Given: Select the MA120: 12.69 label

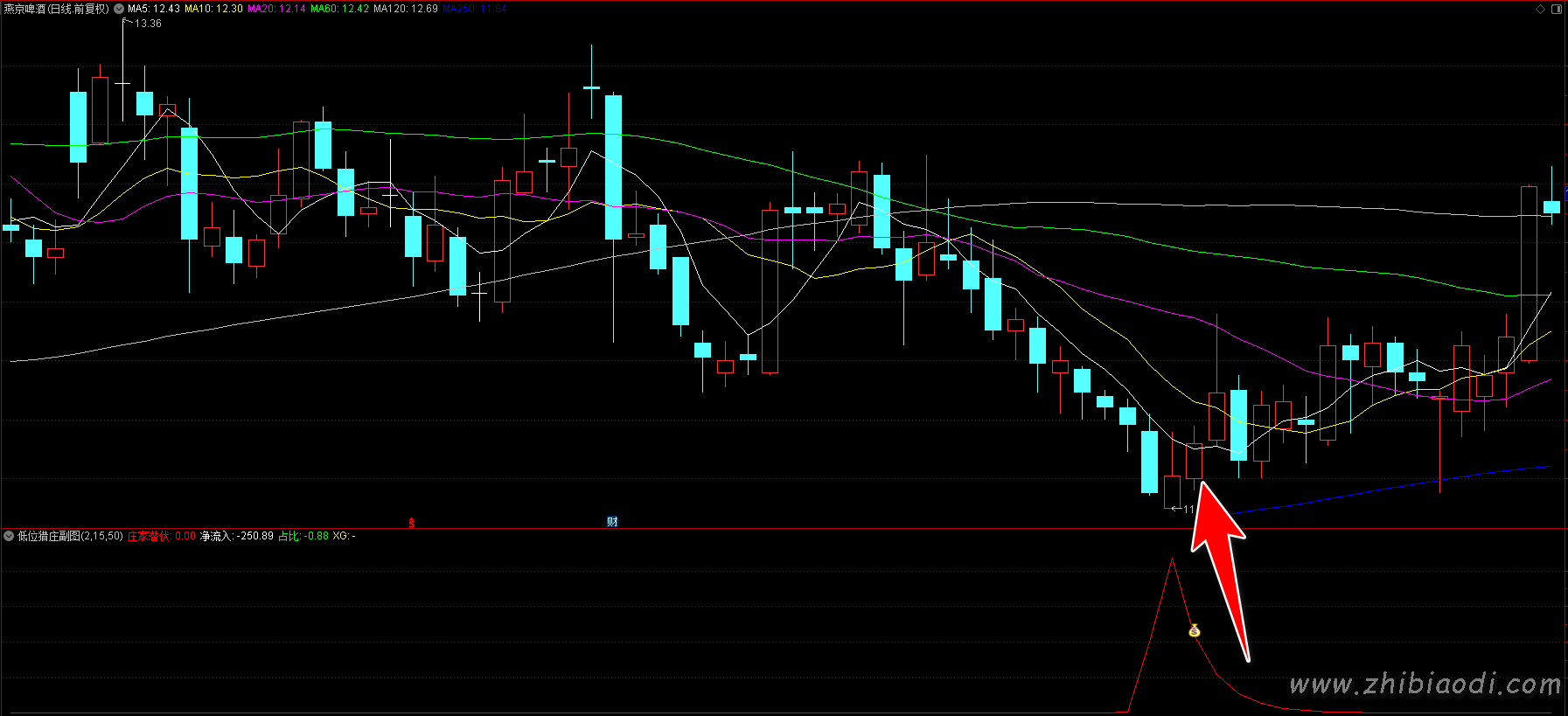Looking at the screenshot, I should tap(405, 9).
